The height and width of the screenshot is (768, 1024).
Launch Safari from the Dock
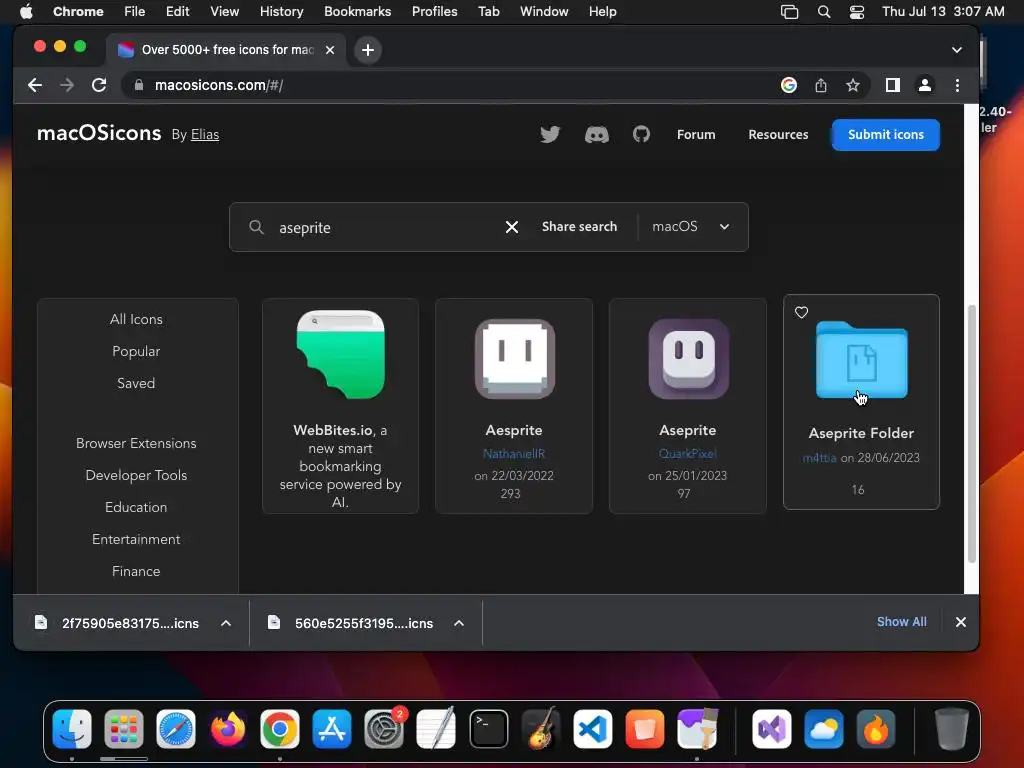pyautogui.click(x=176, y=729)
